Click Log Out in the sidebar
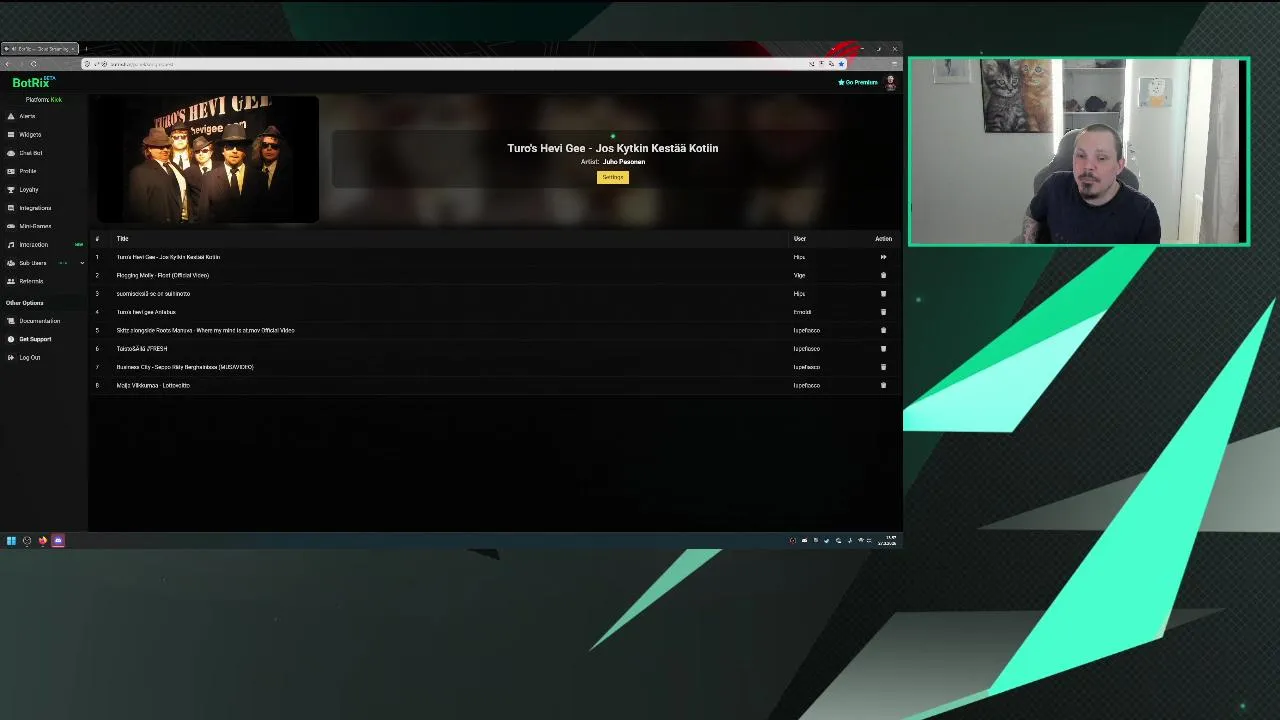This screenshot has width=1280, height=720. pos(29,357)
